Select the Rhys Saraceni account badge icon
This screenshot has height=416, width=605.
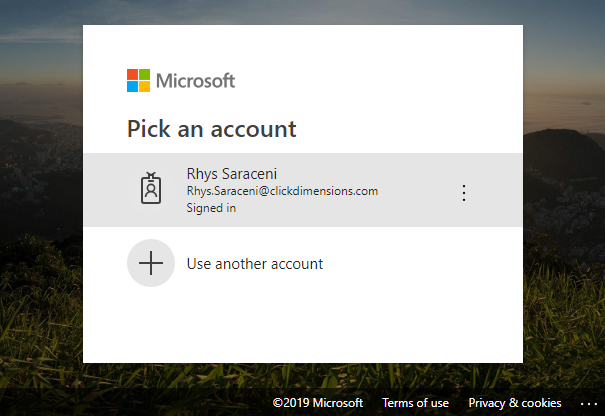click(x=151, y=188)
